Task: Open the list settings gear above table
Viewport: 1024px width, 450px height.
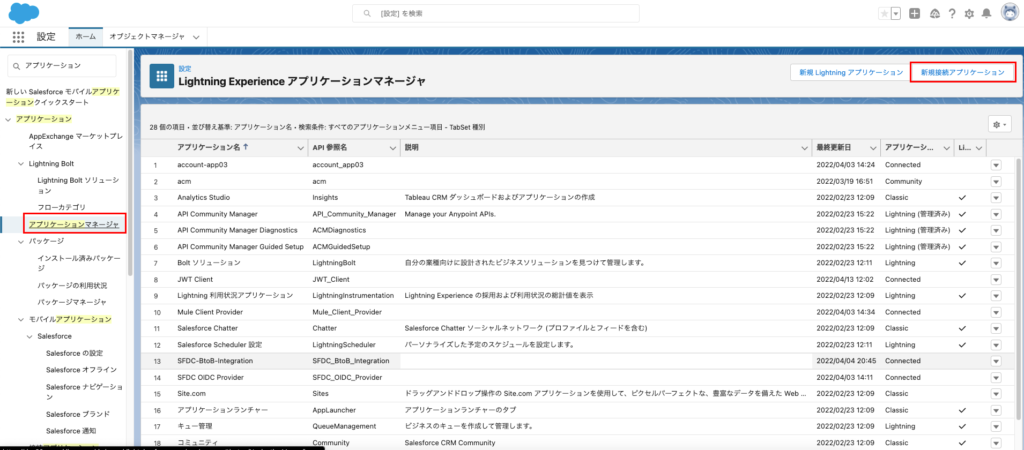Action: [999, 124]
